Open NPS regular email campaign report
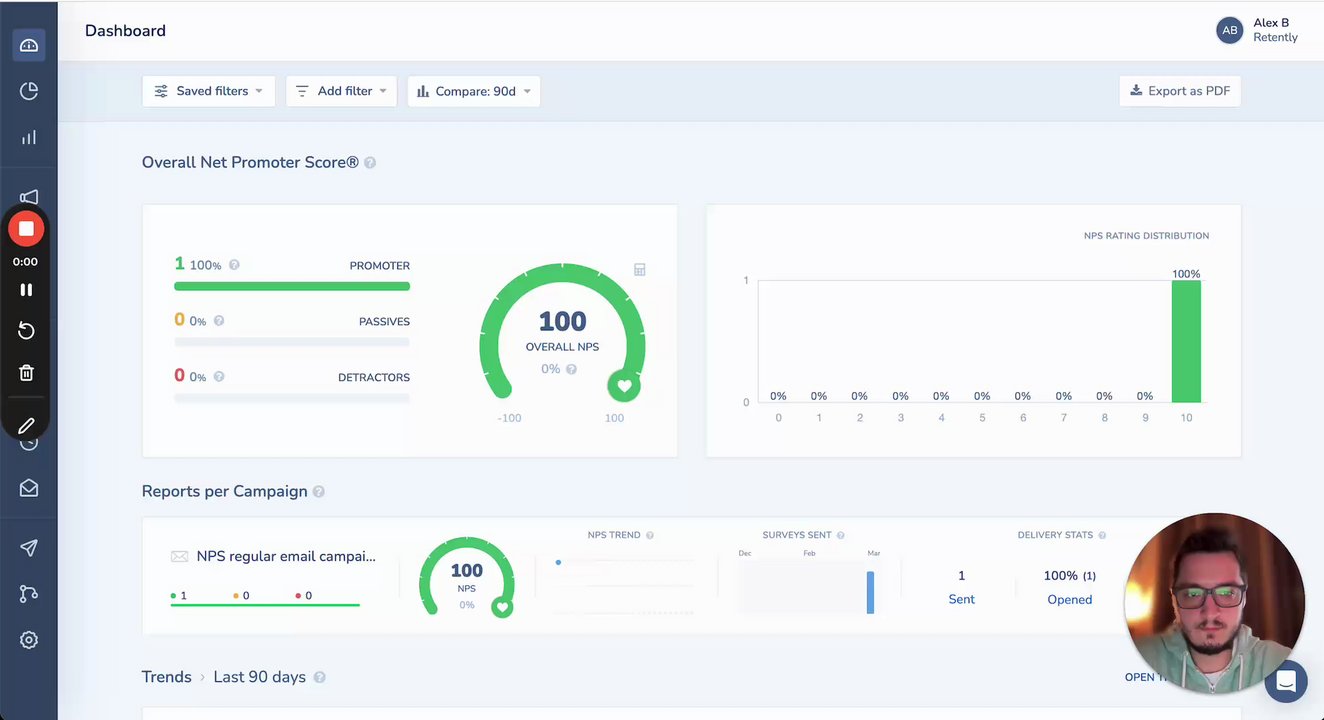Viewport: 1324px width, 720px height. pyautogui.click(x=286, y=556)
